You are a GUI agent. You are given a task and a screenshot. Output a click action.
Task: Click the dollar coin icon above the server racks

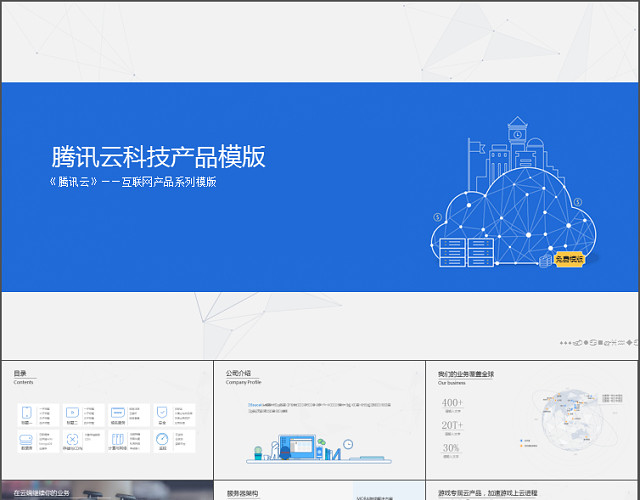pos(438,217)
